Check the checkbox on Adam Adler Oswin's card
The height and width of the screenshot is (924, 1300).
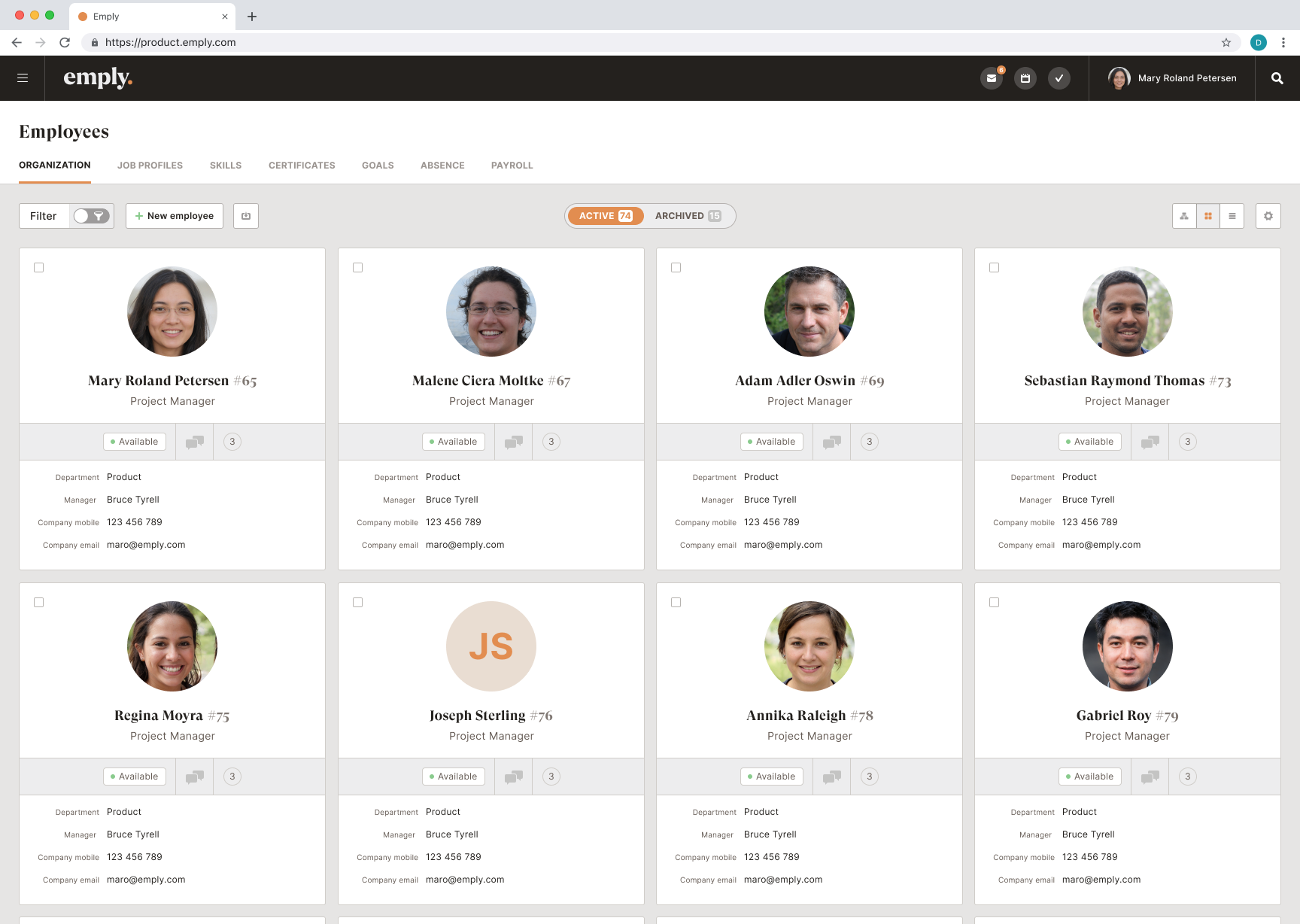tap(676, 267)
